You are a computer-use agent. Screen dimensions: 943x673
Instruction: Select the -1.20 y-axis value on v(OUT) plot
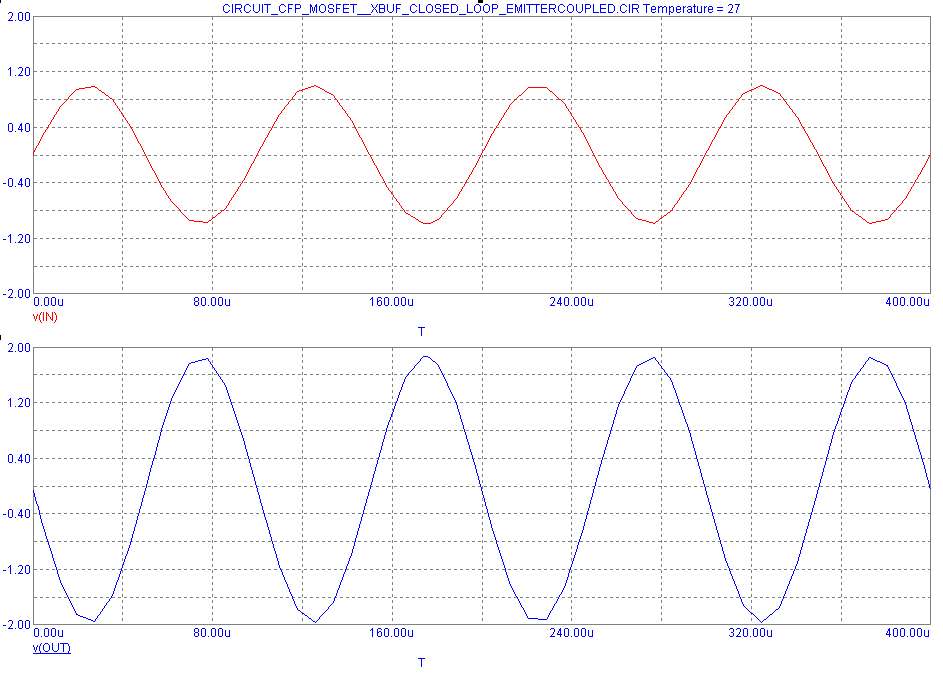pos(17,570)
